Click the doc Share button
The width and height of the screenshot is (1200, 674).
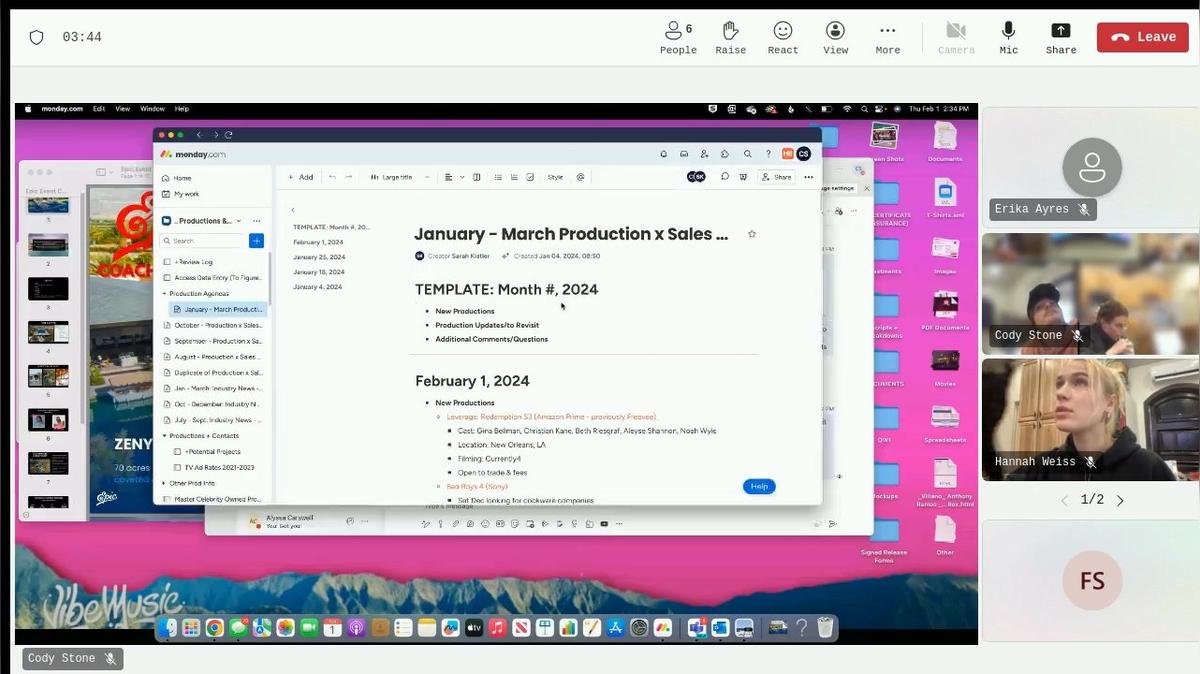click(x=776, y=177)
